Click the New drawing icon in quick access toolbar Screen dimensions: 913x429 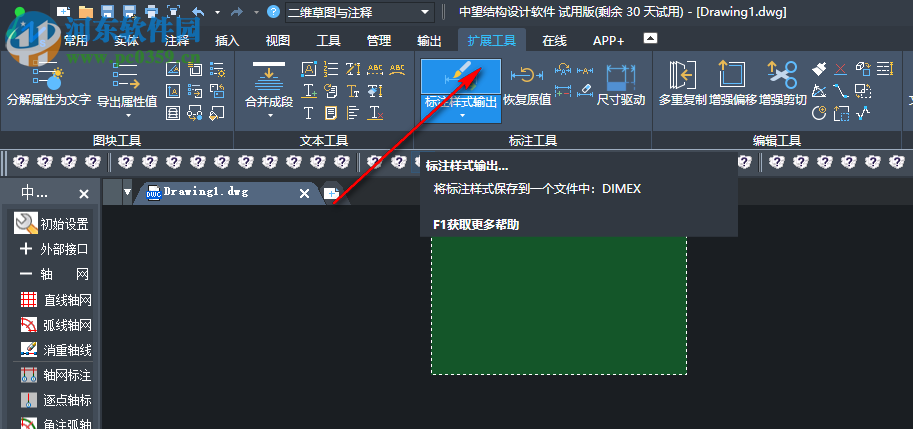[63, 11]
